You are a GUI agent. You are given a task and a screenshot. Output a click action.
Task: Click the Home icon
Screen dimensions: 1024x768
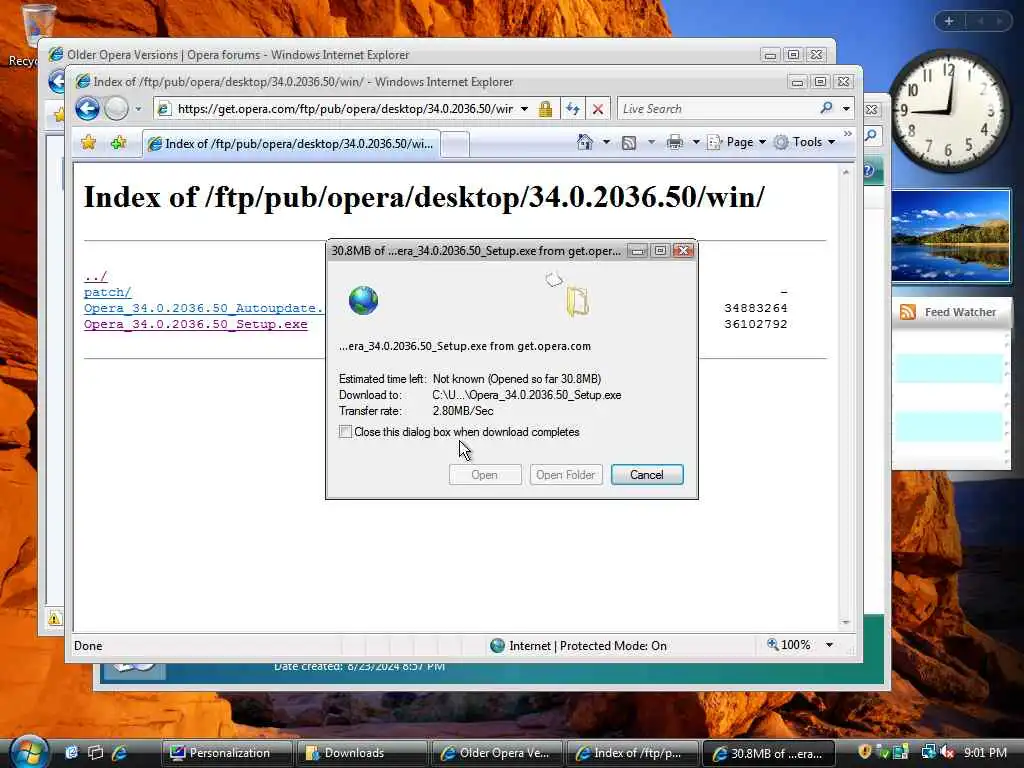click(x=585, y=142)
